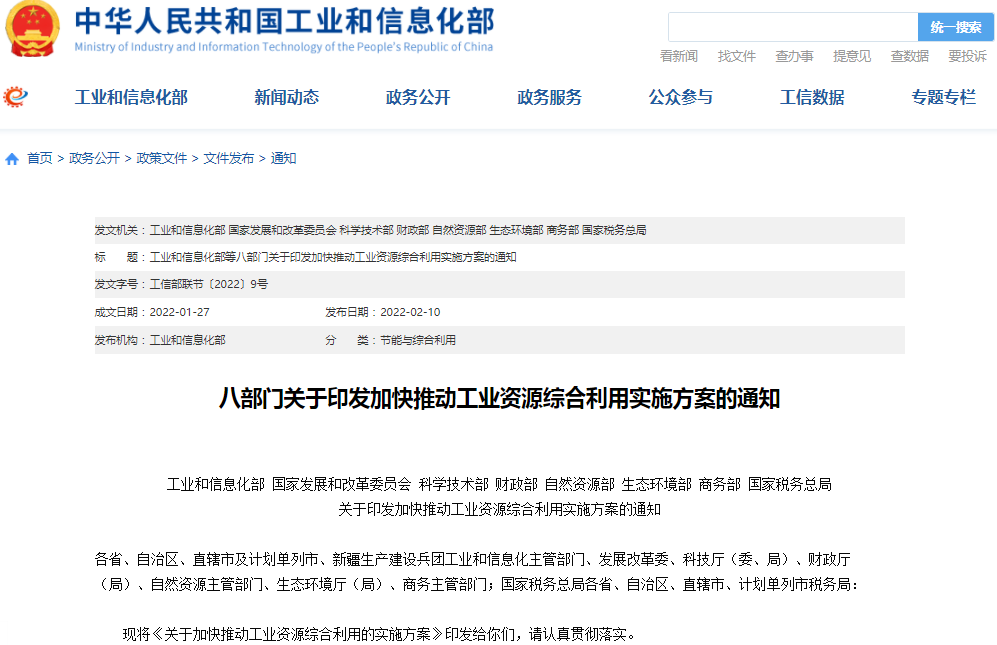The image size is (997, 645).
Task: Click the 找文件 quick link
Action: [737, 56]
